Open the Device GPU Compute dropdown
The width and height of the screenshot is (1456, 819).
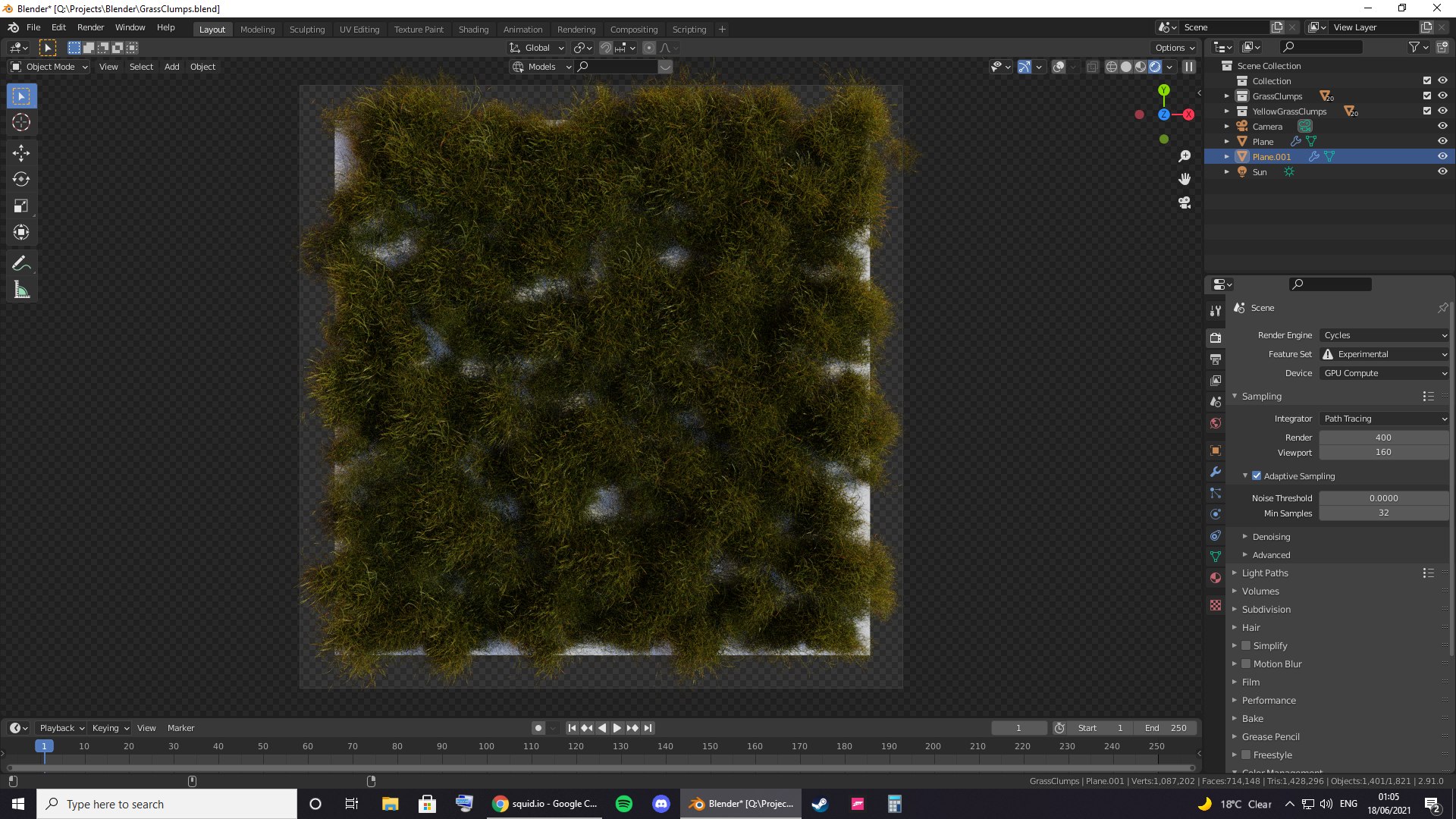tap(1384, 373)
